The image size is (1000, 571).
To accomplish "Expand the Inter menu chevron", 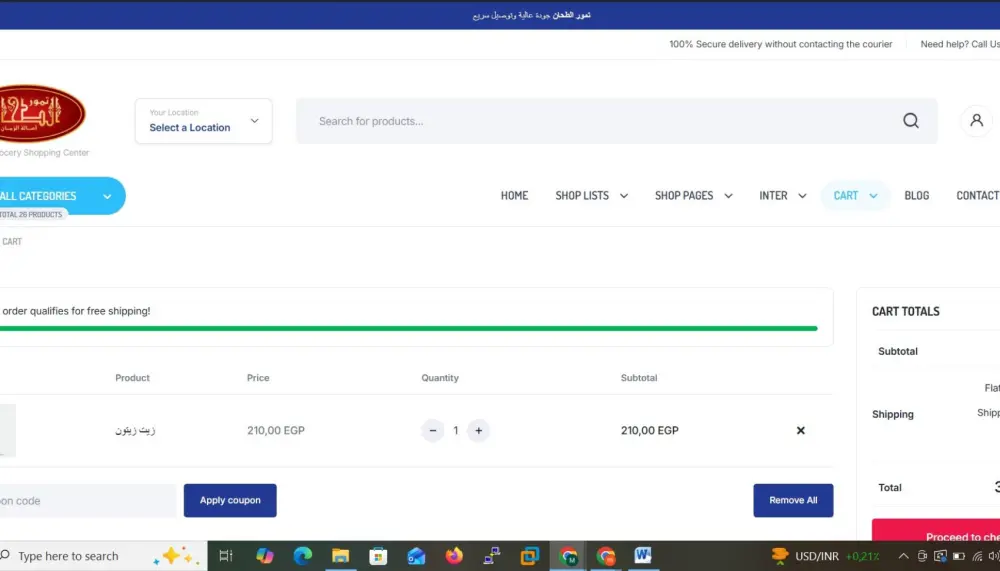I will 802,196.
